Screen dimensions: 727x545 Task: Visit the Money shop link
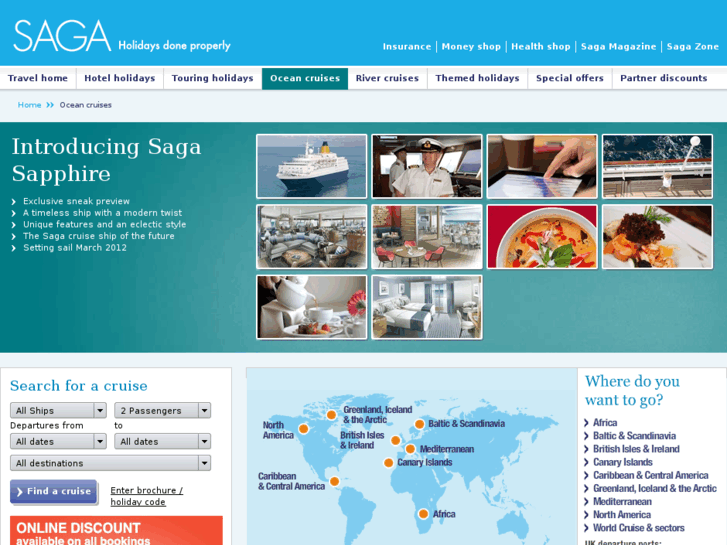(x=471, y=46)
